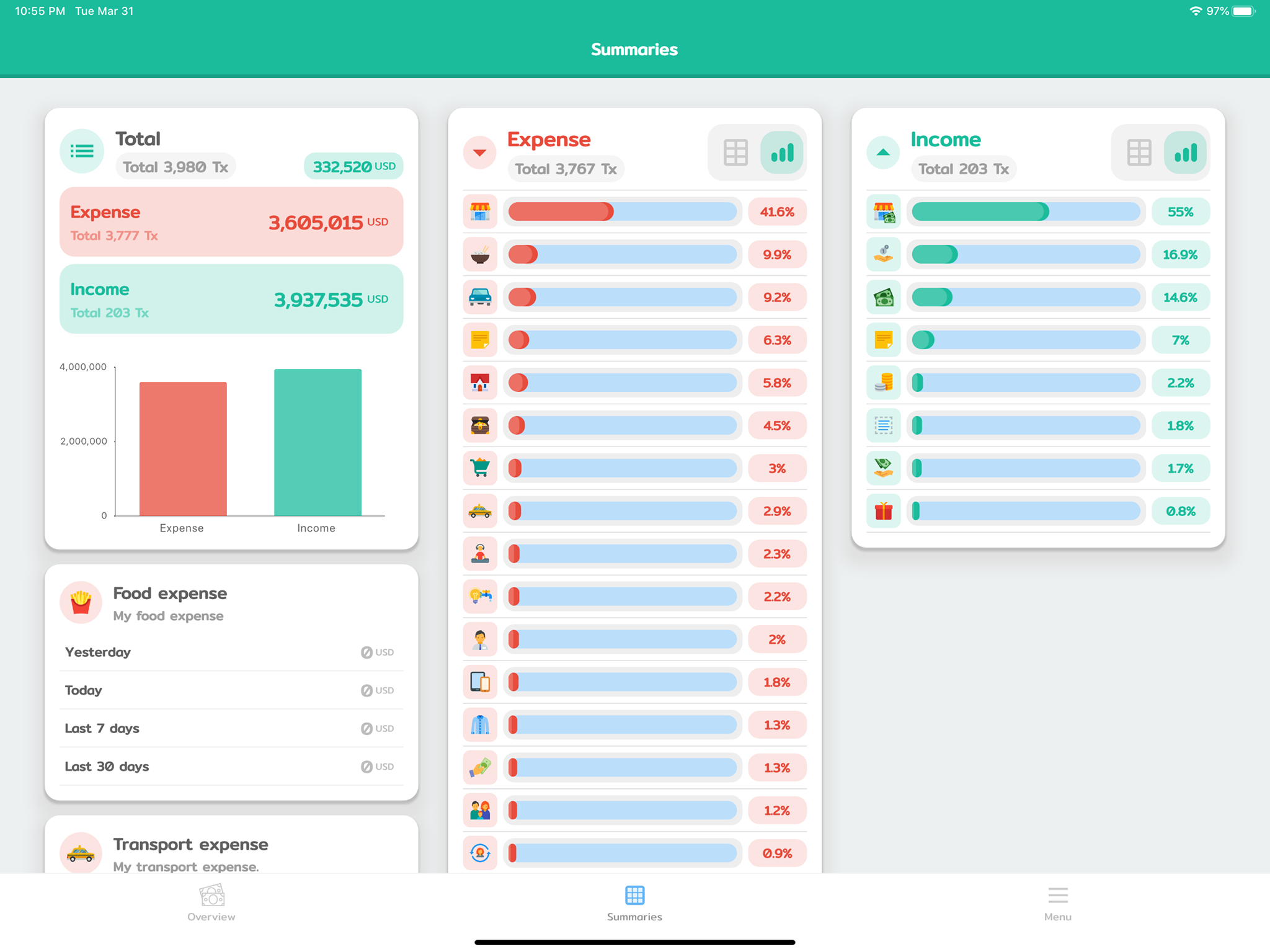Open the red Expense total 3,605,015 panel
The height and width of the screenshot is (952, 1270).
point(231,222)
